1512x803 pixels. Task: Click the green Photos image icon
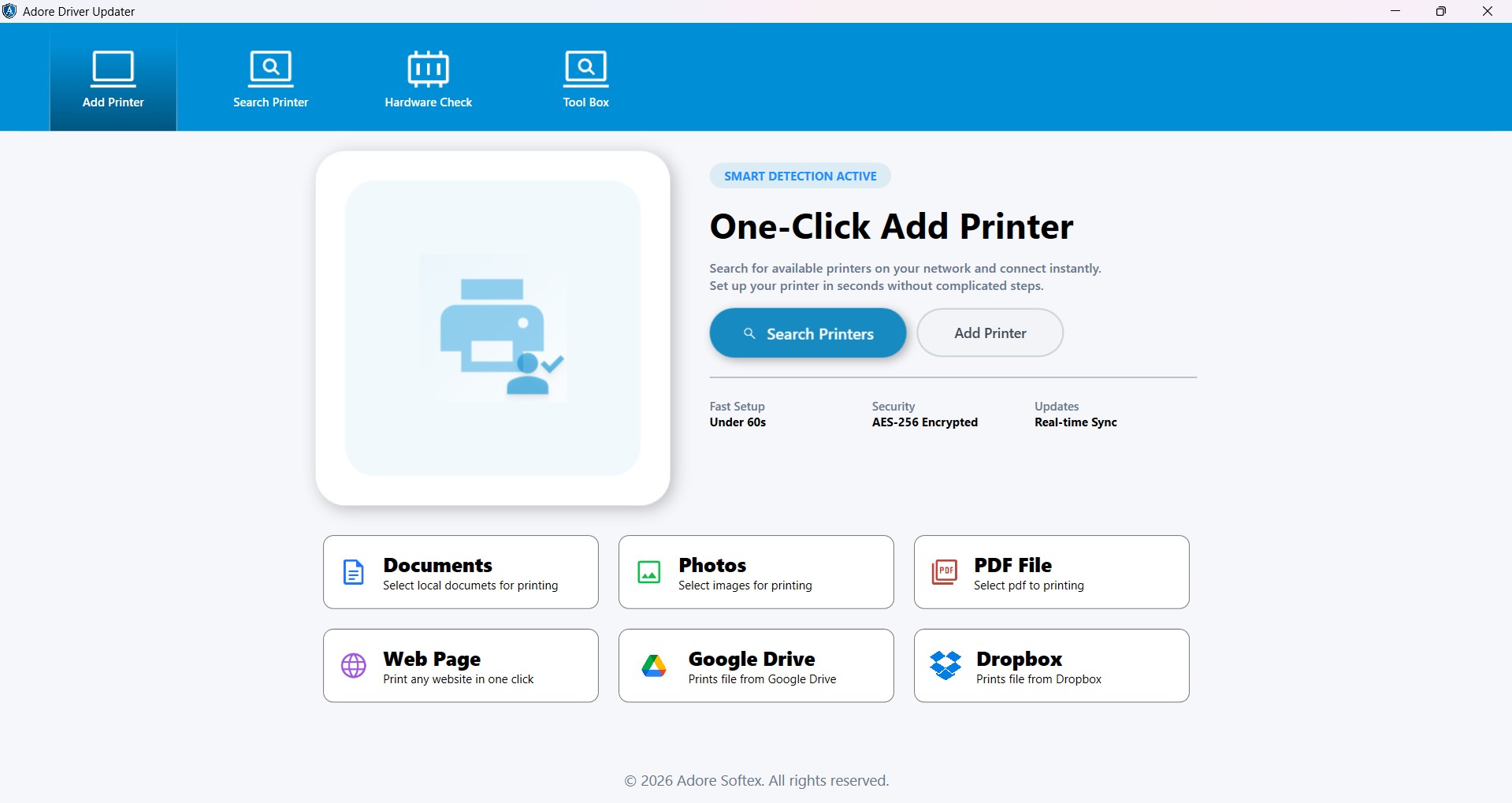pos(649,572)
